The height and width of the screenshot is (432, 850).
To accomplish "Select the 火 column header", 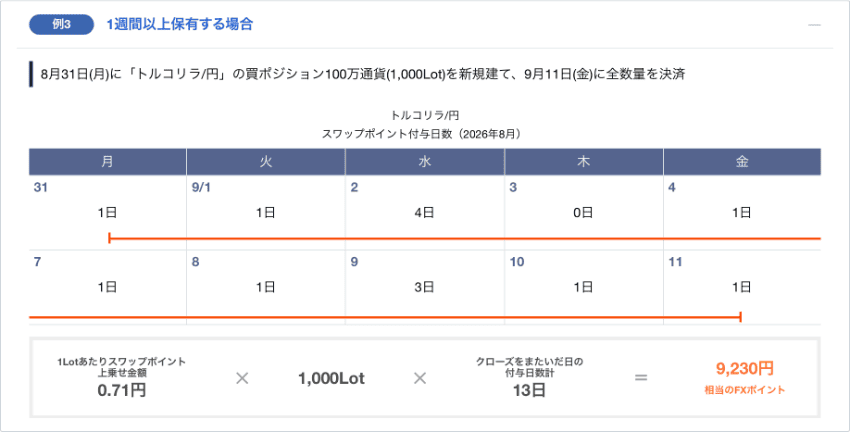I will pos(266,162).
